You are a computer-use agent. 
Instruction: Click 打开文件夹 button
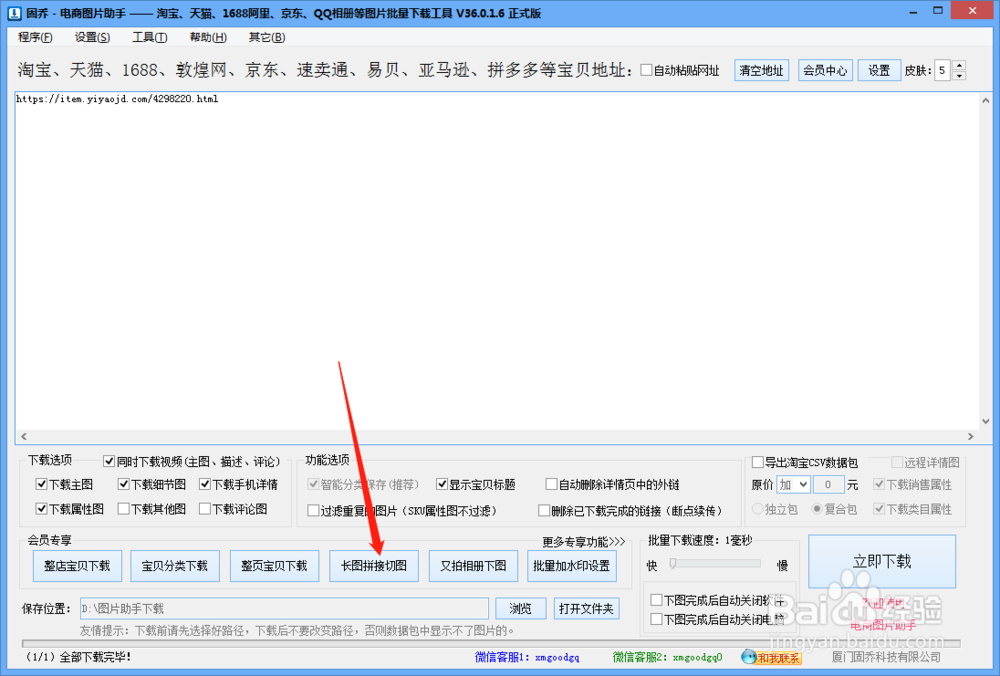coord(586,608)
